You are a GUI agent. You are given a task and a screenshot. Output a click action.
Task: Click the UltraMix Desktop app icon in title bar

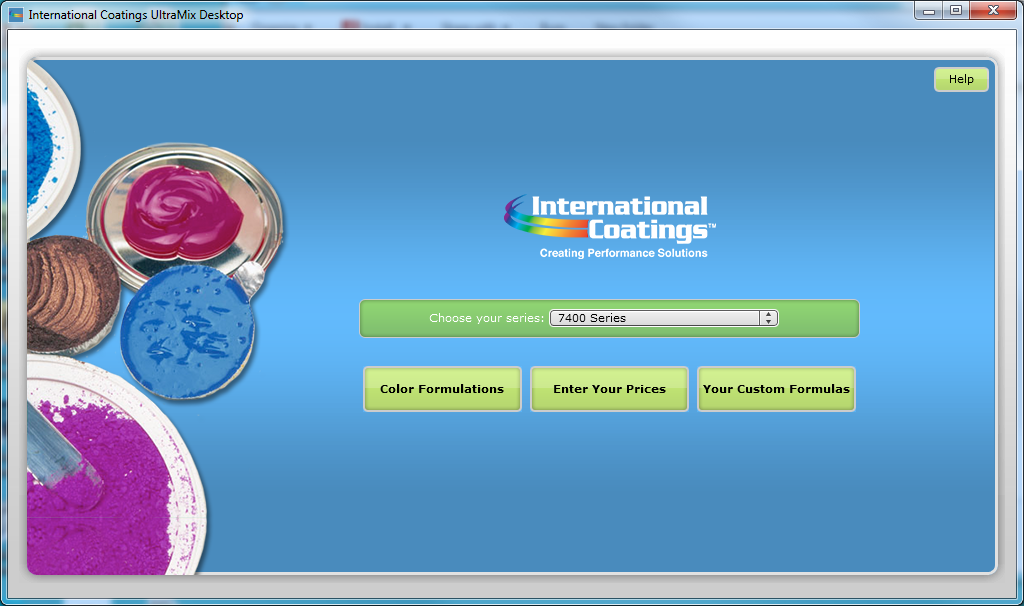pyautogui.click(x=16, y=14)
